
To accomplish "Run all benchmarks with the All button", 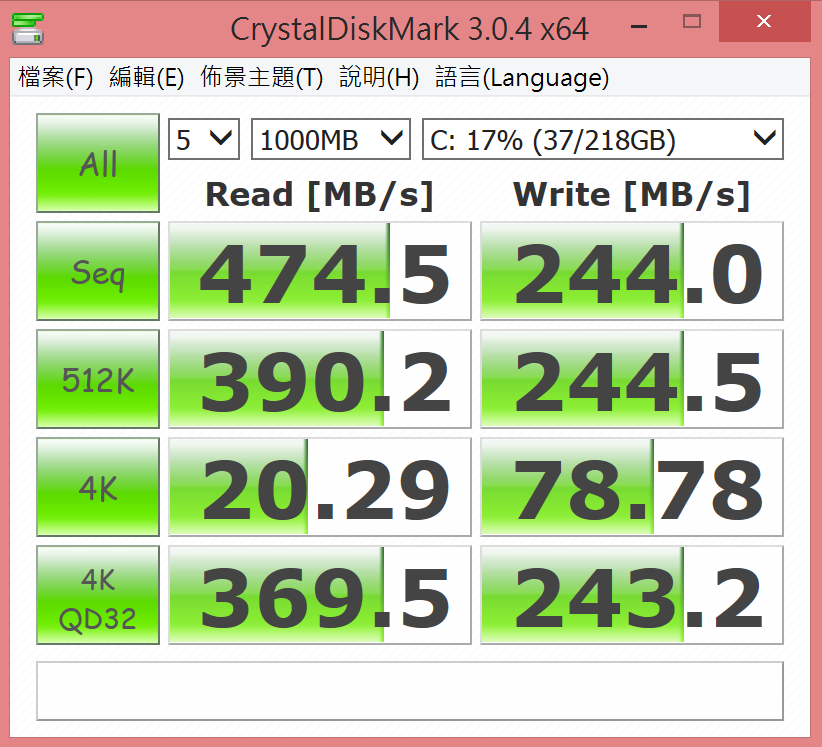I will [x=98, y=163].
